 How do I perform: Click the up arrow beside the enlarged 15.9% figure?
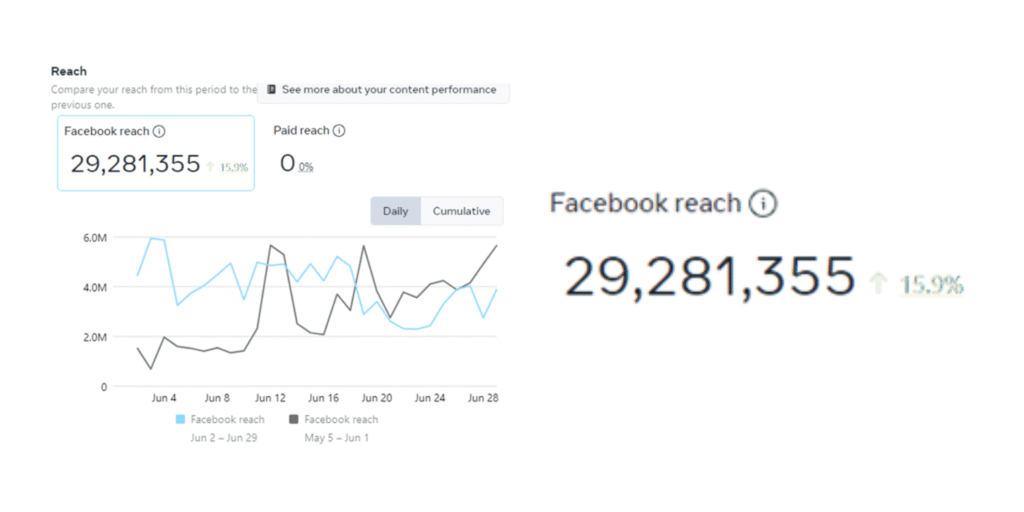tap(879, 284)
